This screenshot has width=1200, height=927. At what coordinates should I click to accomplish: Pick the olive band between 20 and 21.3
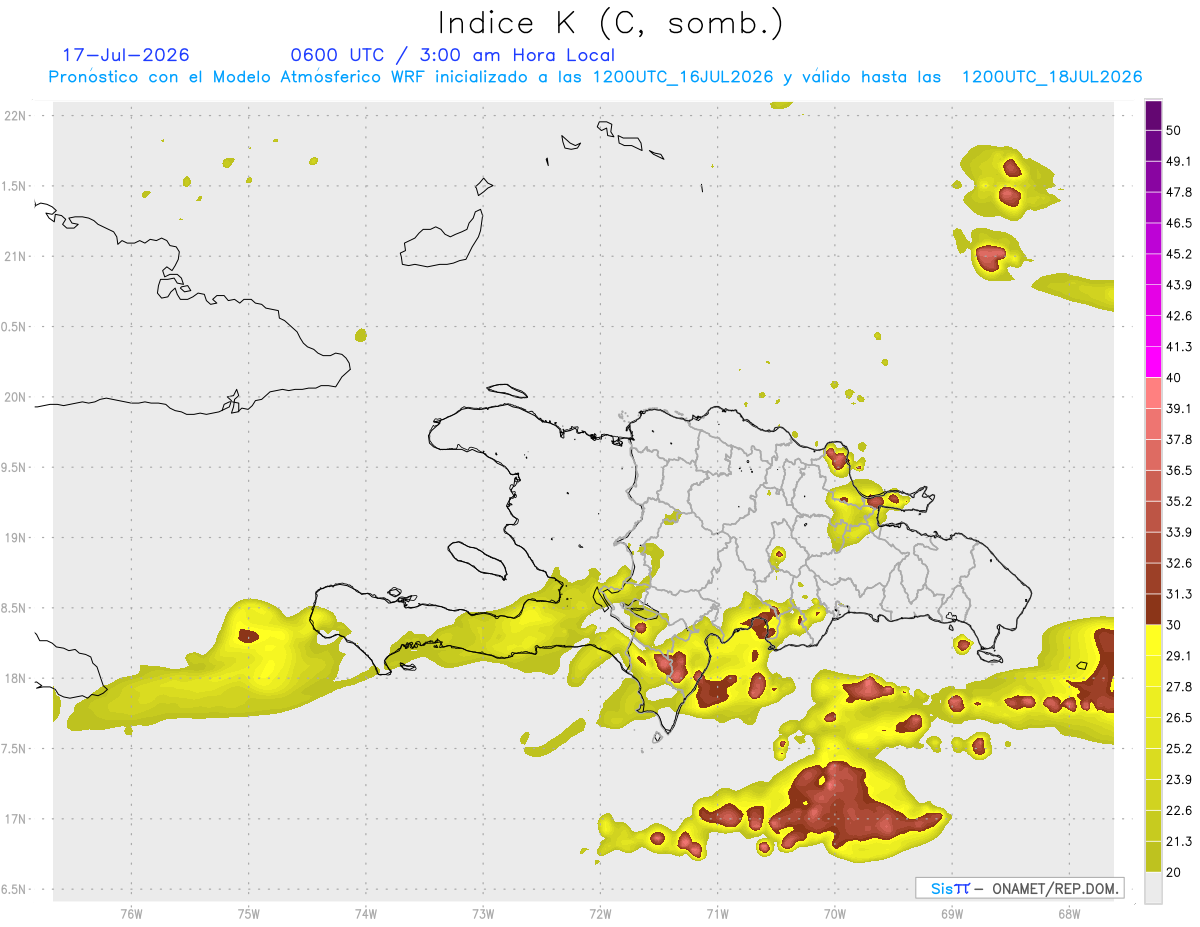pos(1153,857)
